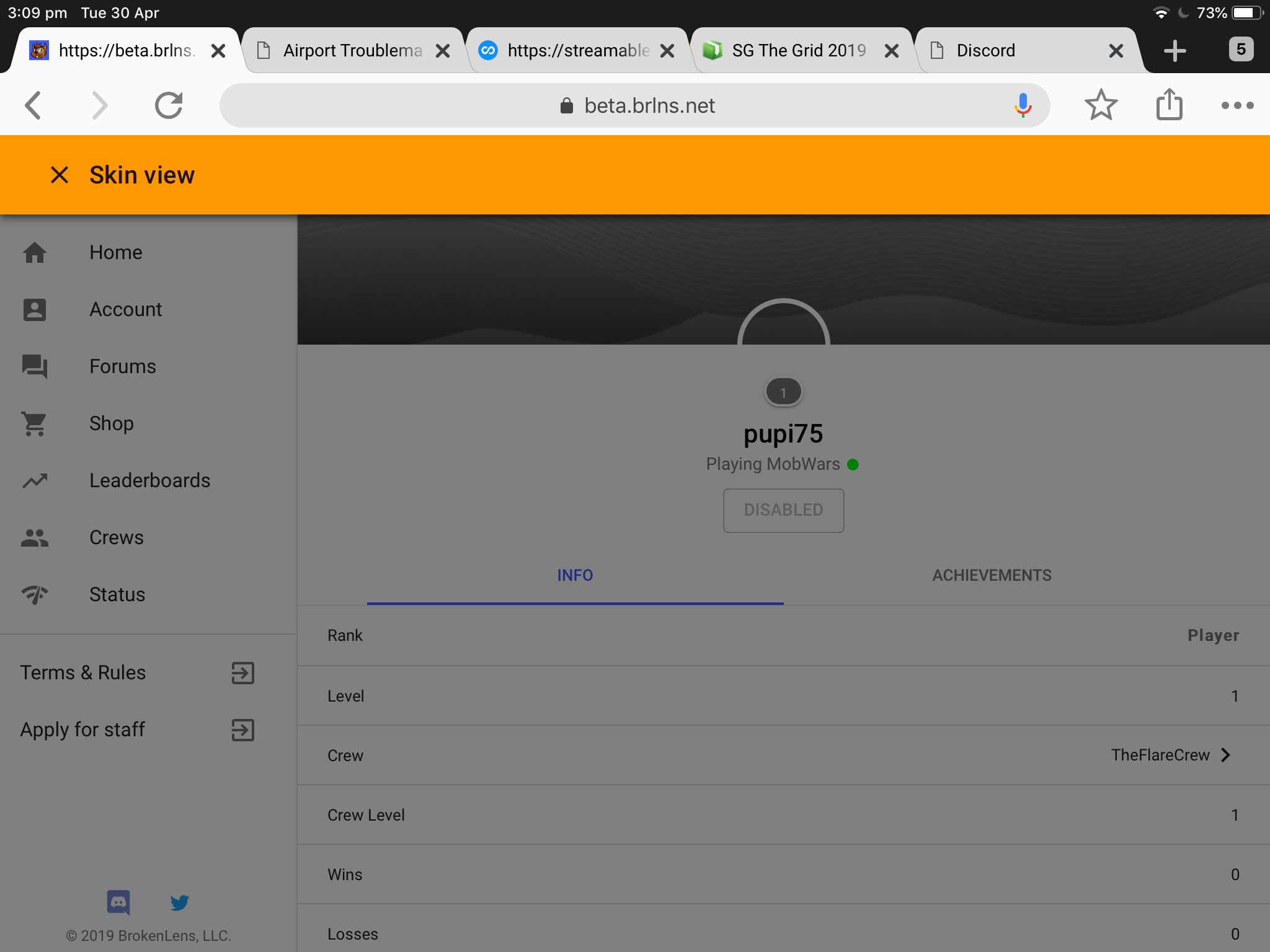This screenshot has width=1270, height=952.
Task: Click the Skin view title
Action: tap(142, 175)
